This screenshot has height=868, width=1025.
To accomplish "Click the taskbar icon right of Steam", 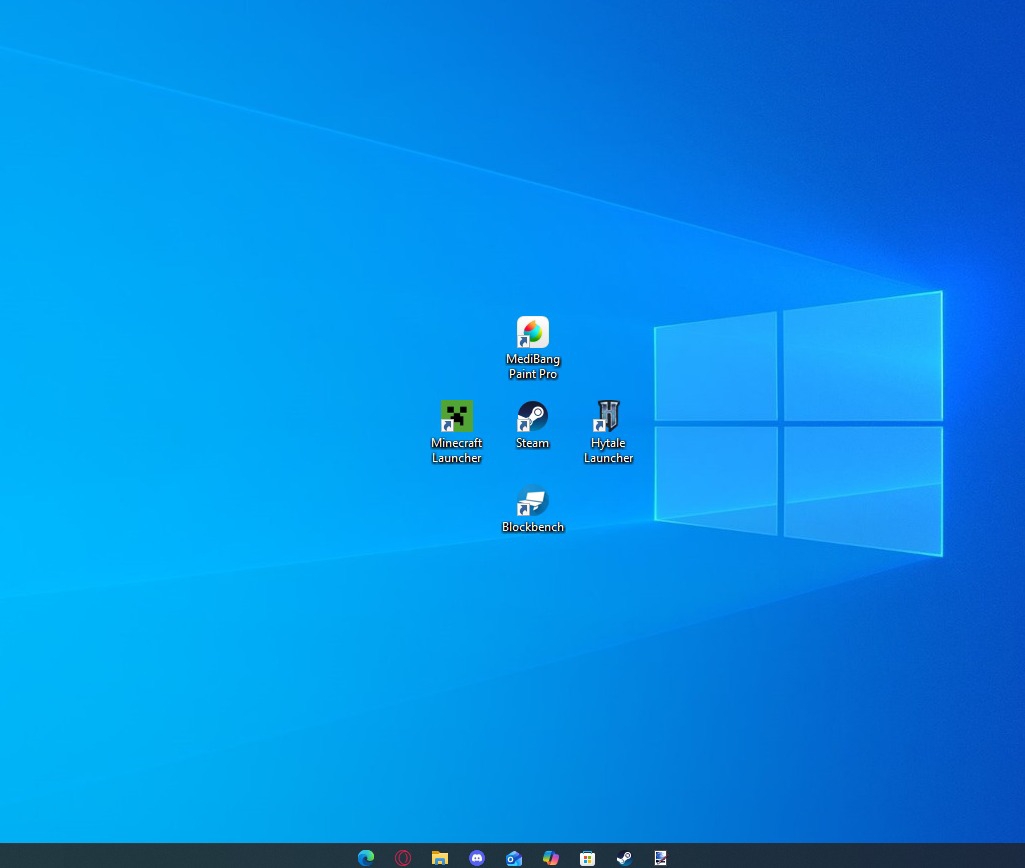I will (x=661, y=857).
